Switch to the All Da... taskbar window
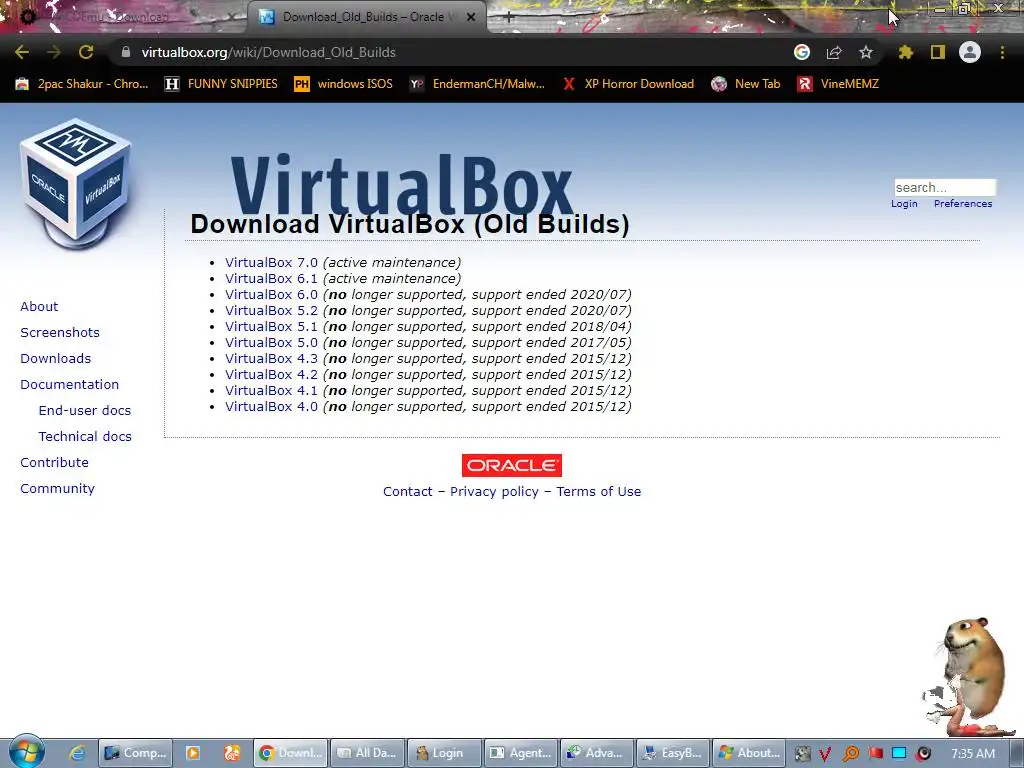 coord(368,753)
